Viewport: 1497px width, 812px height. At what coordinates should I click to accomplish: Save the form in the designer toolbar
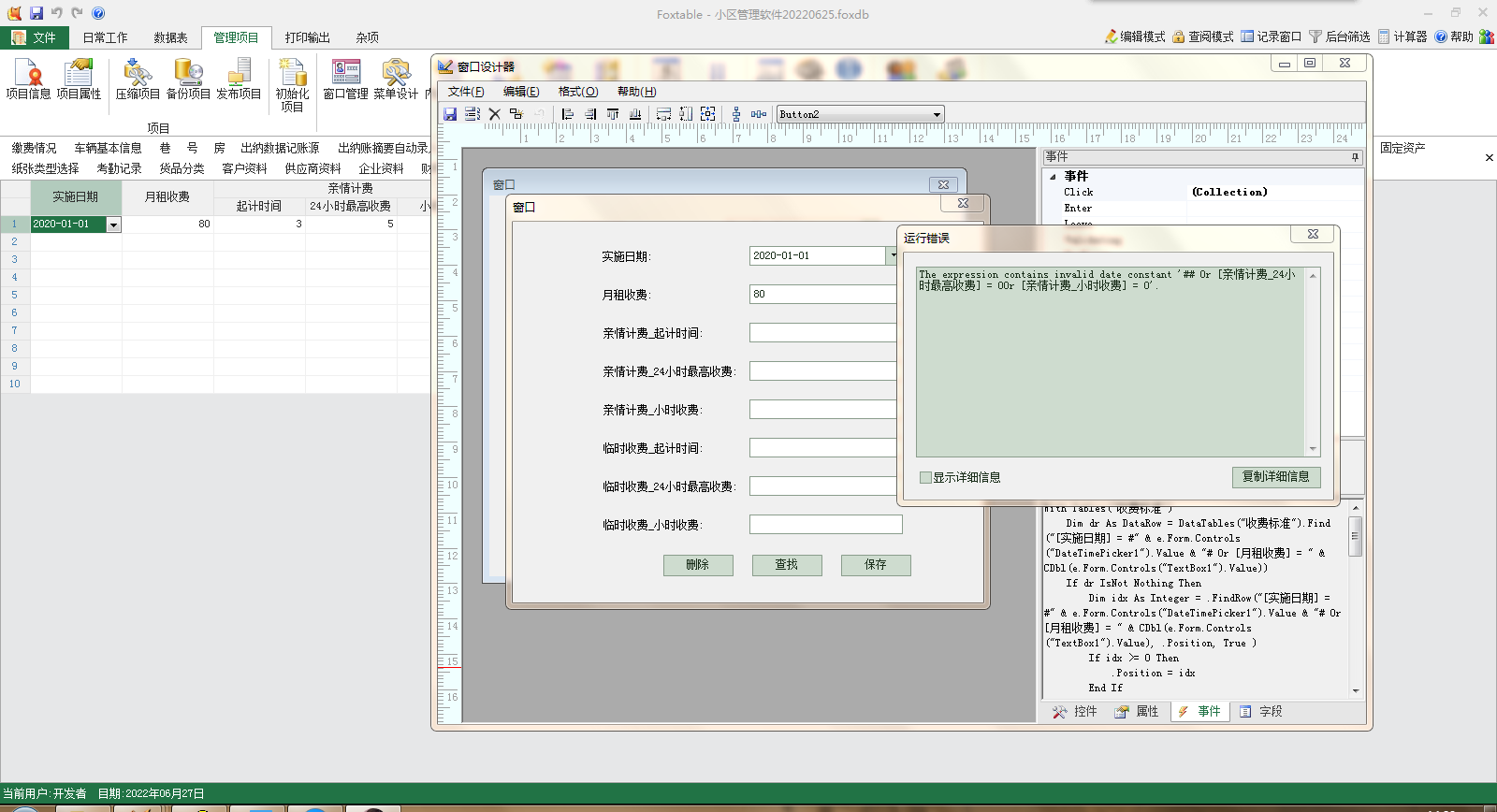[x=450, y=114]
